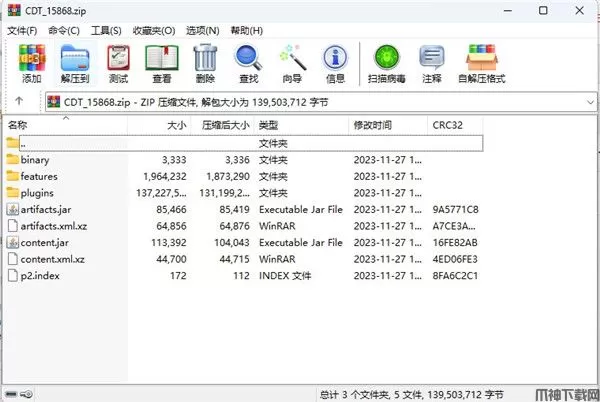Click the key icon in status bar
The height and width of the screenshot is (402, 600).
click(x=27, y=394)
